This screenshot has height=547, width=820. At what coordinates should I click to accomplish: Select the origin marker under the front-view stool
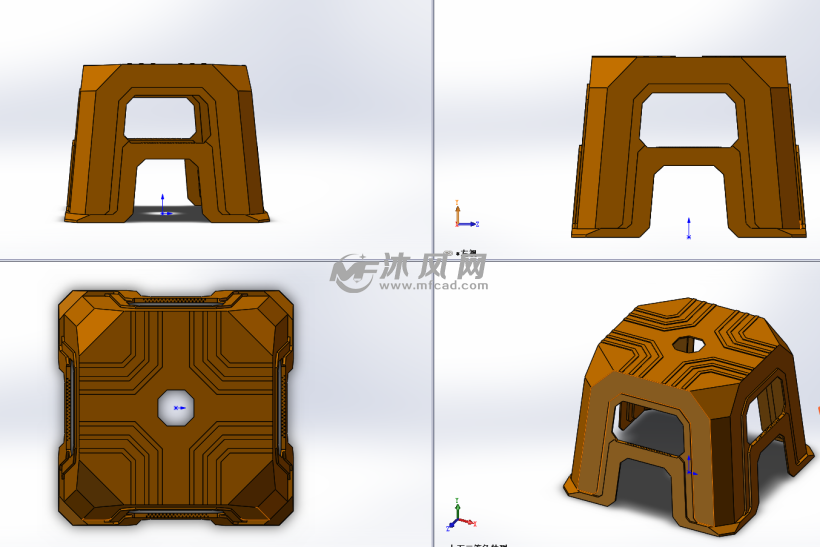(164, 210)
